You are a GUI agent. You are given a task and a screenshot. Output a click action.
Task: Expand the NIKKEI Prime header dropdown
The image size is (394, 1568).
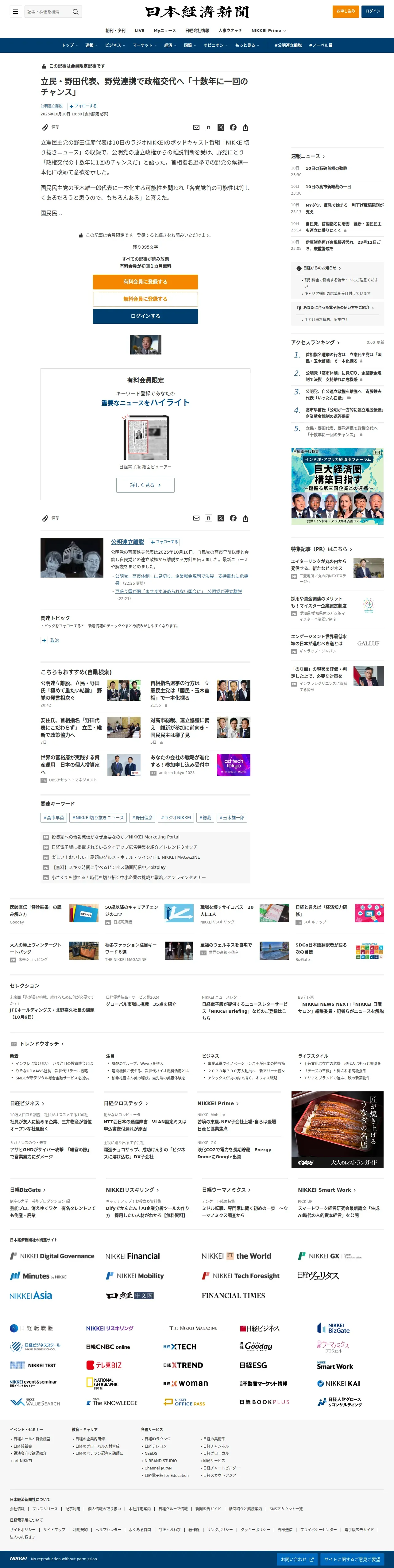(268, 30)
